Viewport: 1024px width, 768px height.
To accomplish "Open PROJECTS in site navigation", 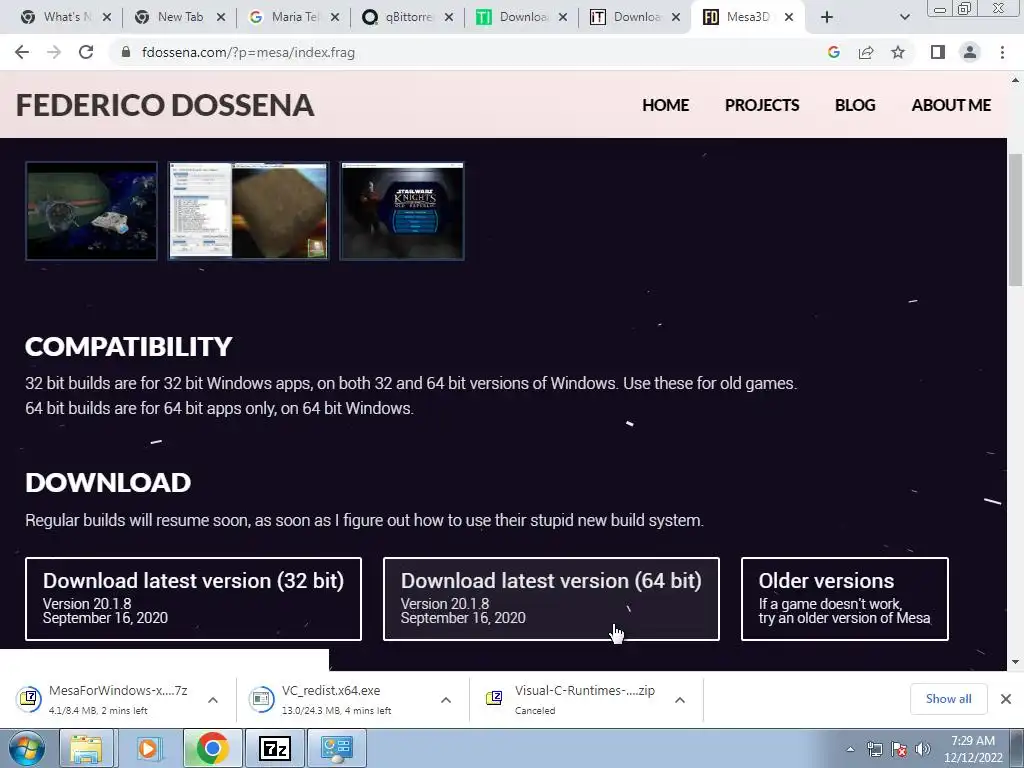I will click(x=761, y=105).
